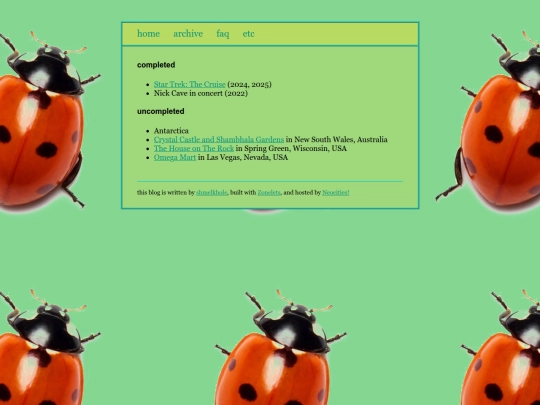Viewport: 540px width, 405px height.
Task: Select the 'Antarctica' list item
Action: pyautogui.click(x=171, y=131)
